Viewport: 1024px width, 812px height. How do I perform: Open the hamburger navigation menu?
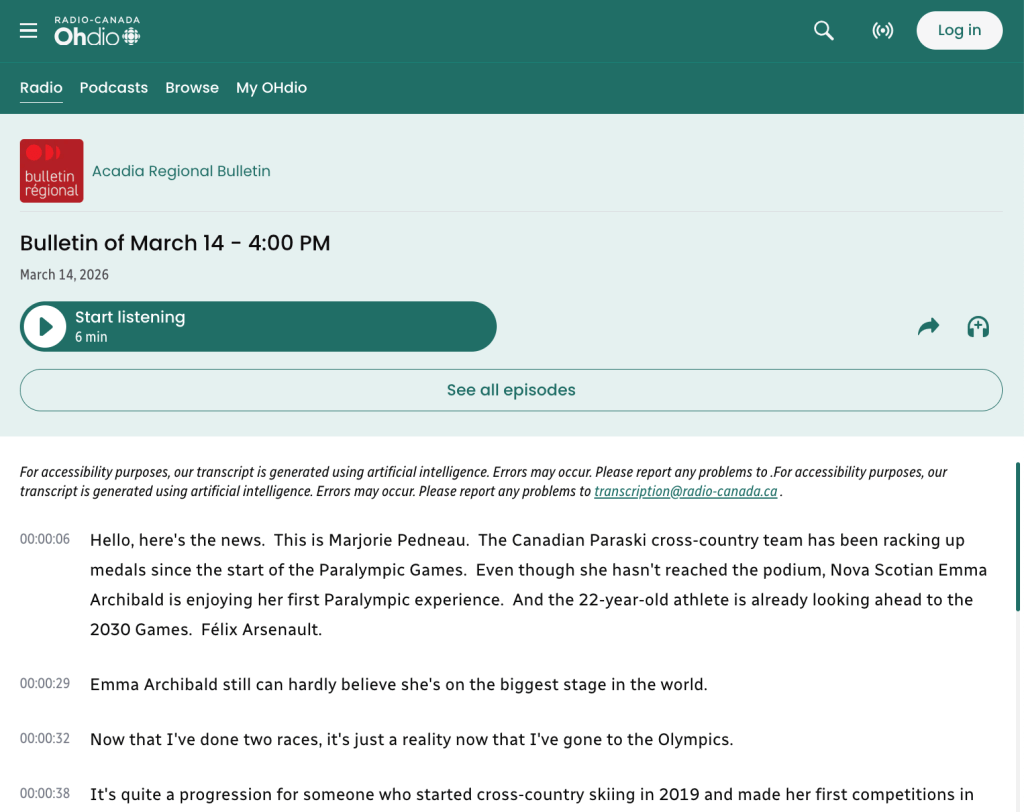(28, 31)
